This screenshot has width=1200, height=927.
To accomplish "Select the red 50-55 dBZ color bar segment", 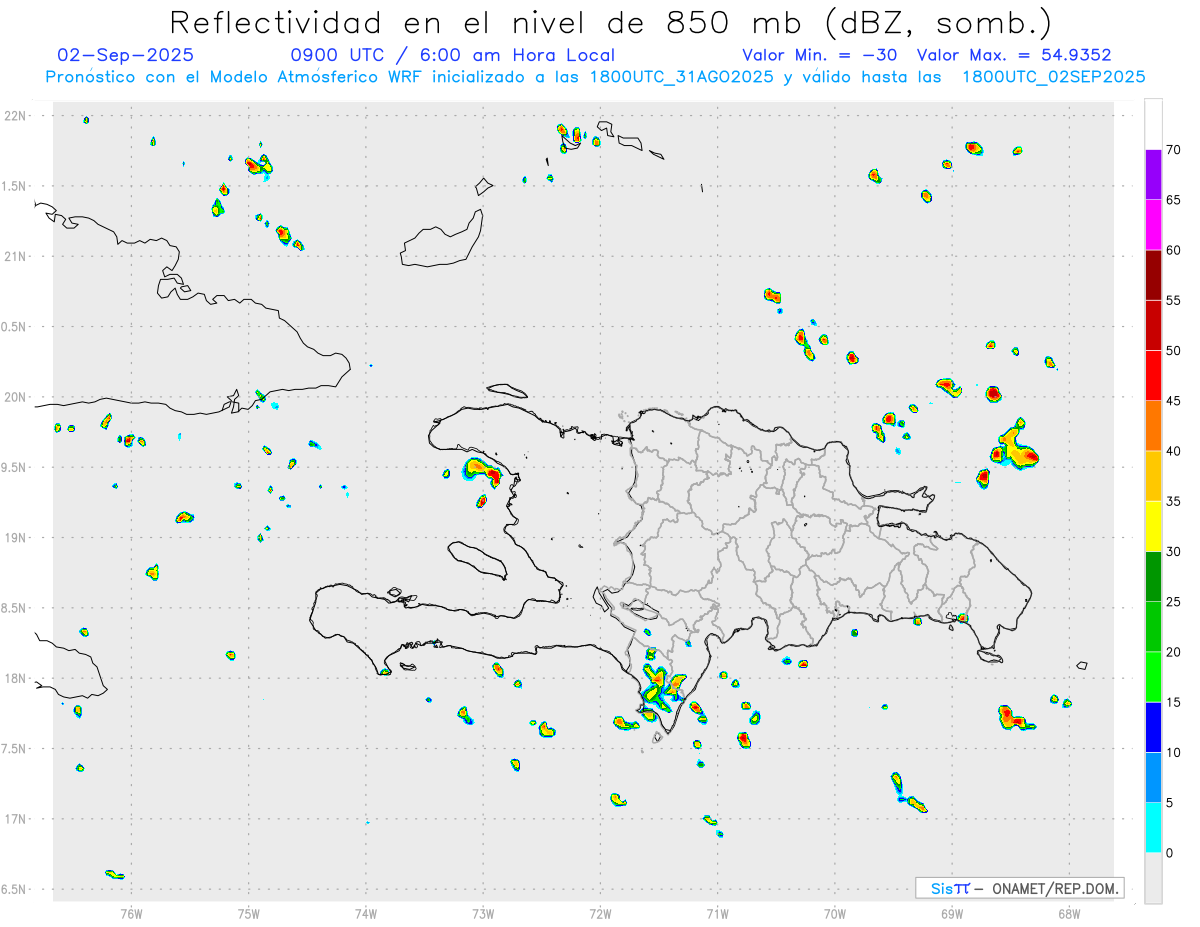I will [1153, 325].
